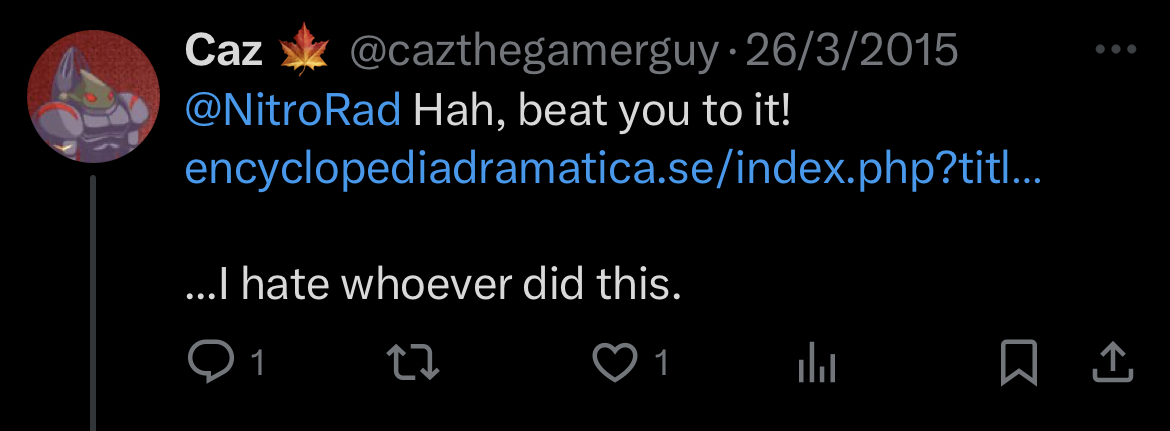This screenshot has height=431, width=1170.
Task: Open Caz's profile picture avatar
Action: [x=93, y=97]
